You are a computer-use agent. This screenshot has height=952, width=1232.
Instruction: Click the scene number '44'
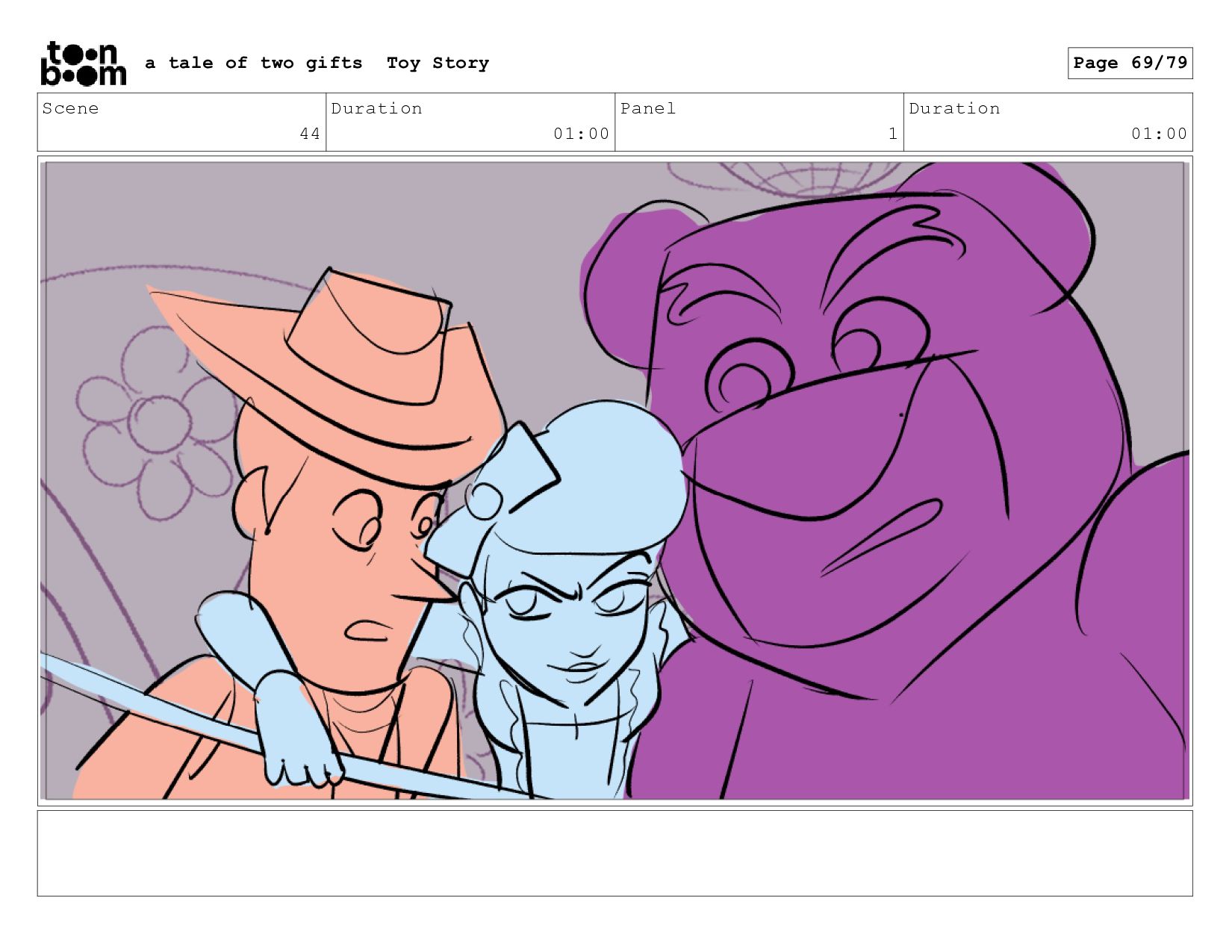pos(310,134)
